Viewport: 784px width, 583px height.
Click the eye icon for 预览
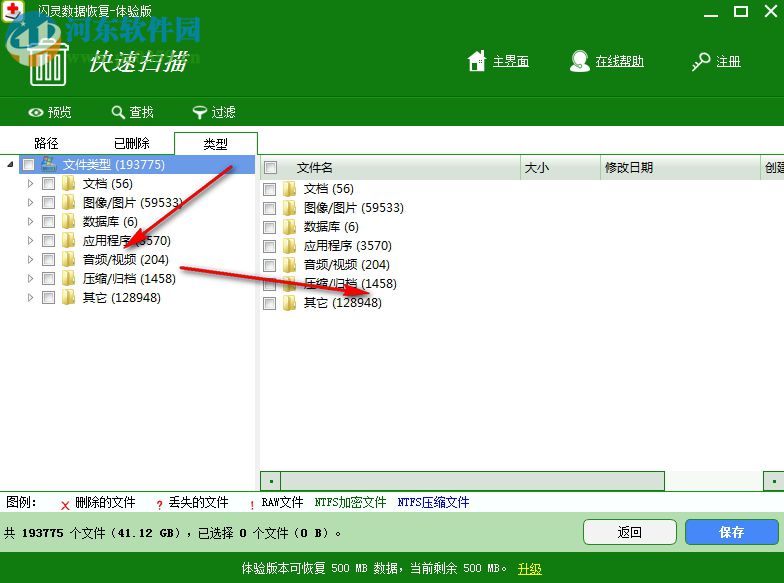[36, 112]
